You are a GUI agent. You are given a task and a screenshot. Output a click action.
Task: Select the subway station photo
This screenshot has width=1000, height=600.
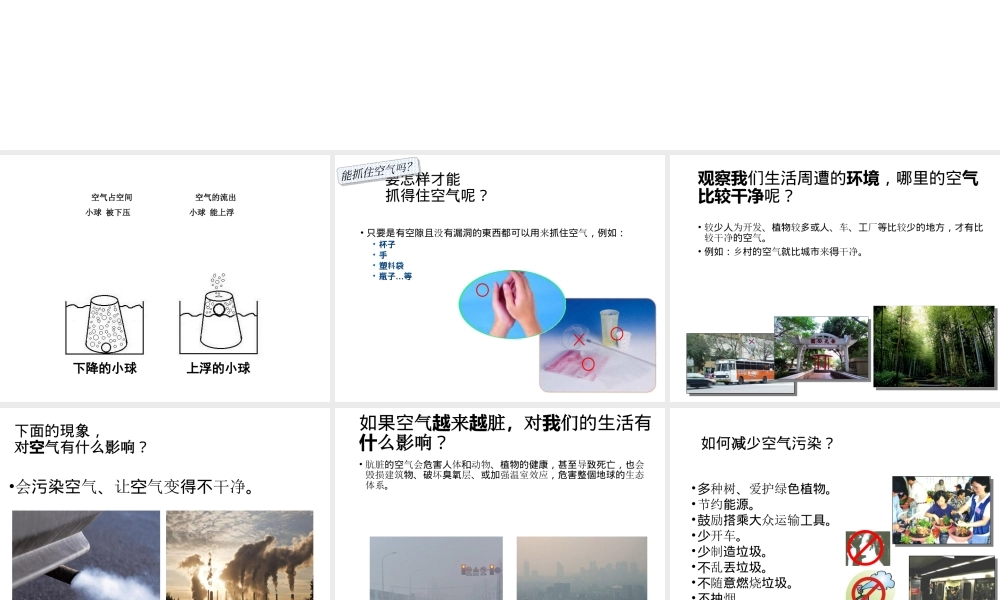[x=952, y=578]
